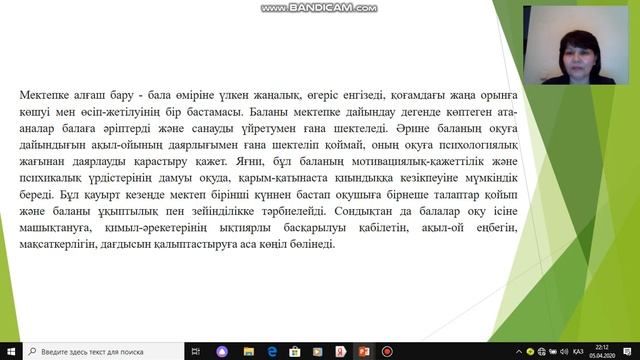Screen dimensions: 640x360
Task: Check battery status in the tray
Action: (553, 351)
